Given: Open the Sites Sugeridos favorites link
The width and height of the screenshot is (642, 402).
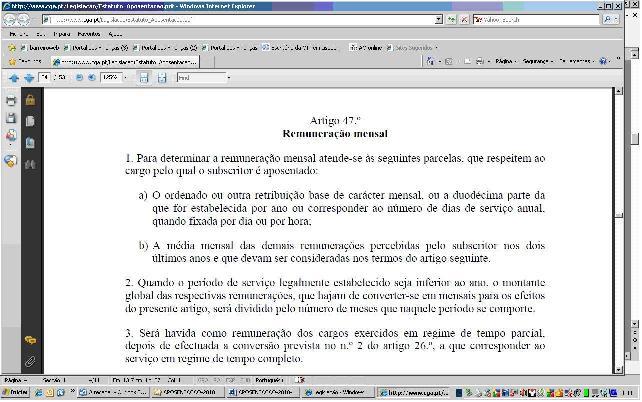Looking at the screenshot, I should point(411,48).
